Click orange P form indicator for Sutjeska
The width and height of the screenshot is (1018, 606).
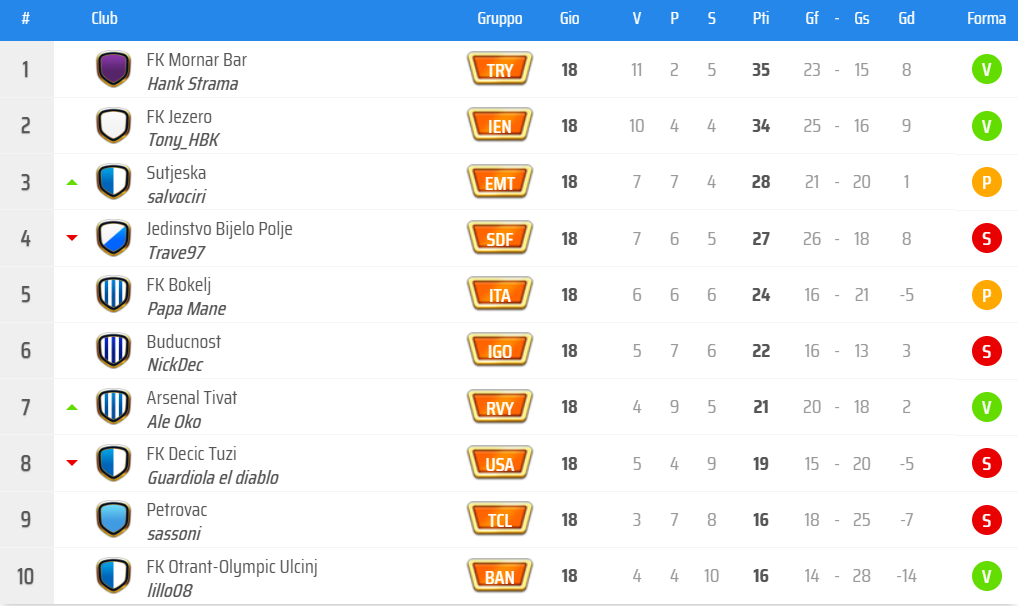click(x=986, y=182)
